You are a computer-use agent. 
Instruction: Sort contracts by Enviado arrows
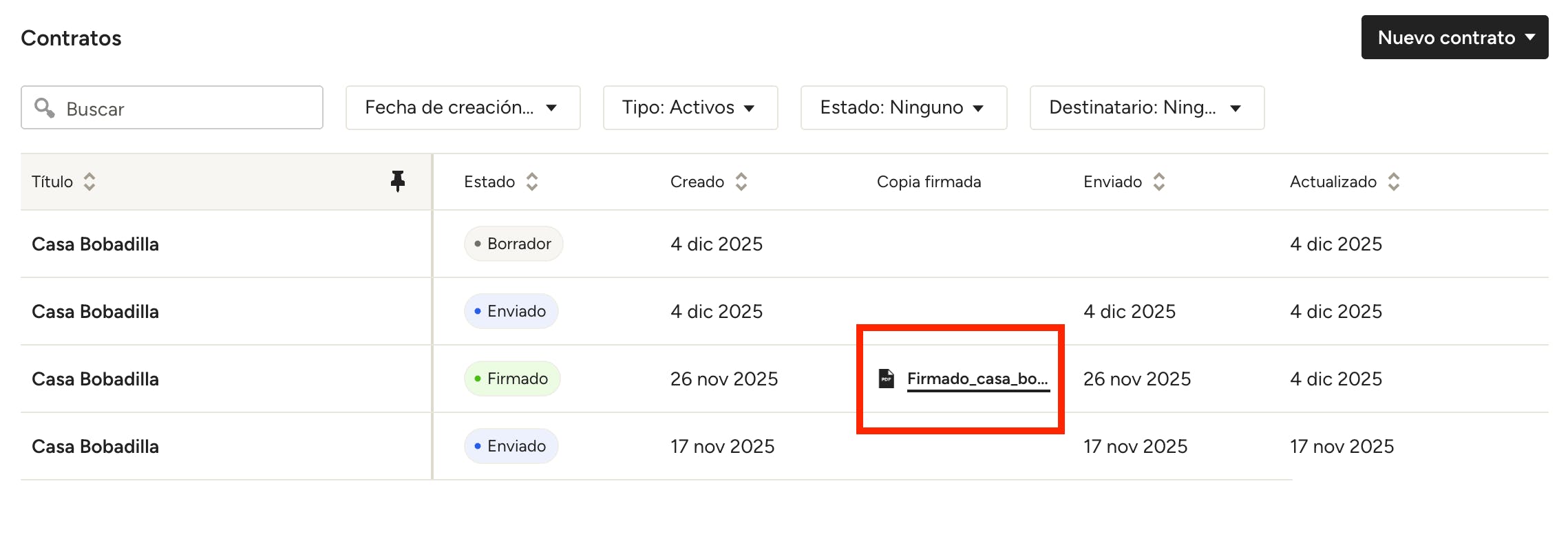[1159, 182]
